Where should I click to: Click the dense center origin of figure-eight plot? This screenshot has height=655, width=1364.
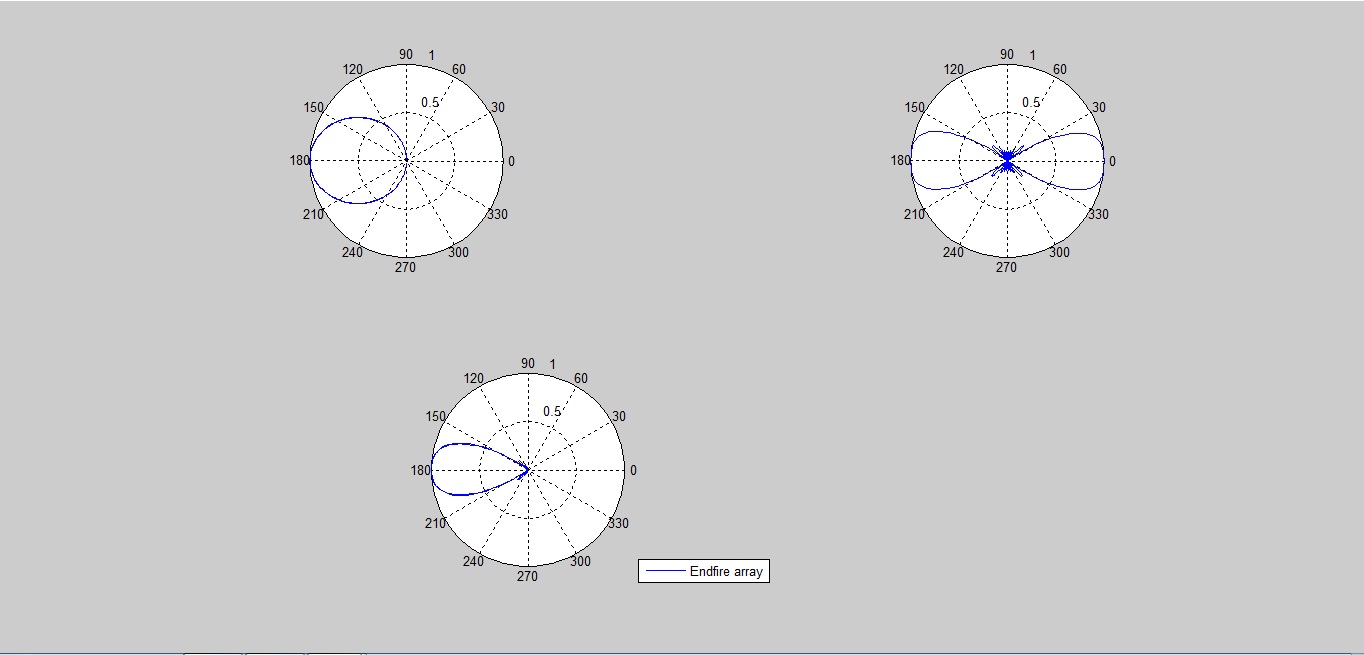(x=1007, y=161)
